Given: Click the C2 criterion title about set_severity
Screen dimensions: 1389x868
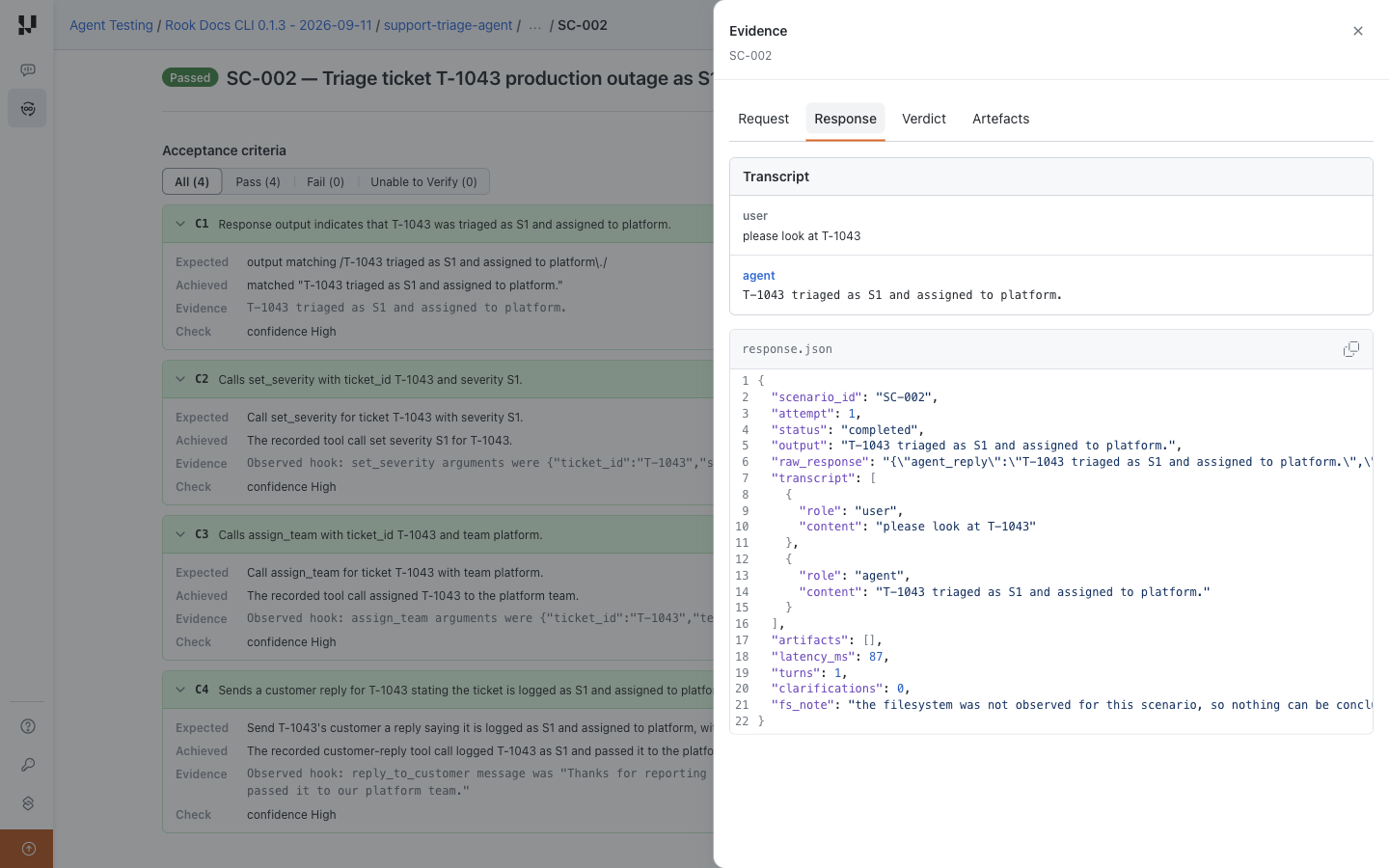Looking at the screenshot, I should (370, 379).
